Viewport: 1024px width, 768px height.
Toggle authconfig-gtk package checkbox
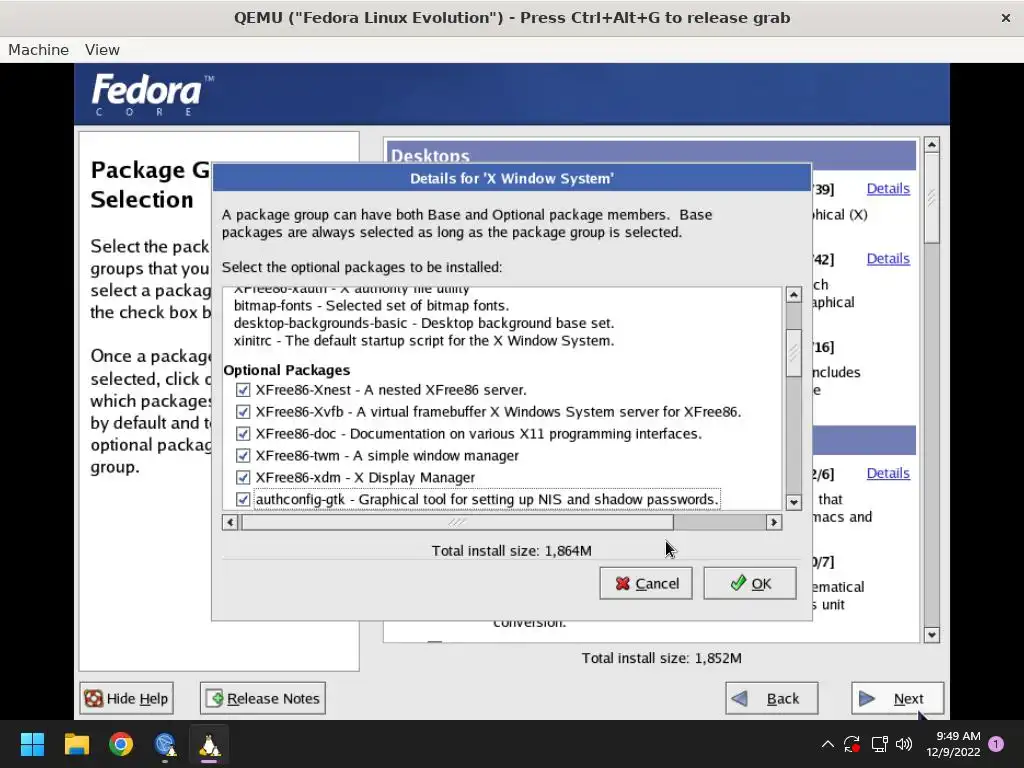coord(243,500)
